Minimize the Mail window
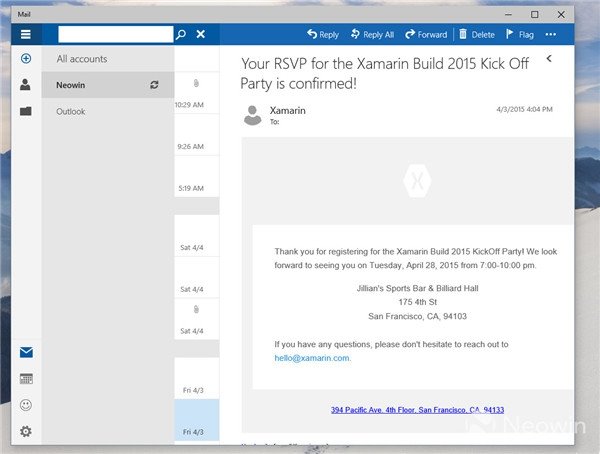The height and width of the screenshot is (454, 600). [x=508, y=15]
